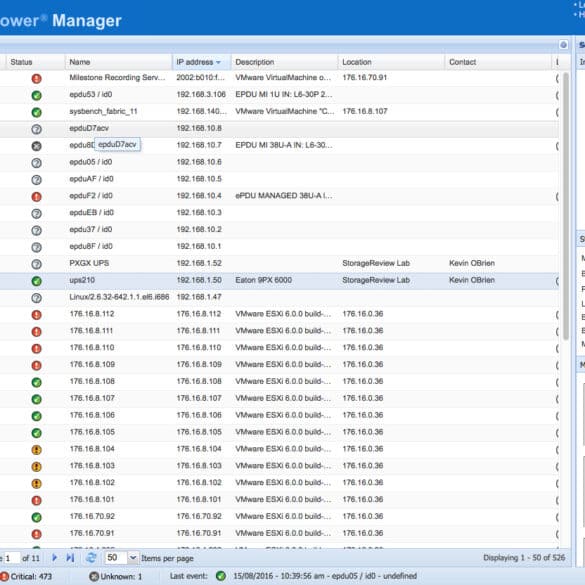Click the unknown status icon for epduD7acv
Image resolution: width=585 pixels, height=585 pixels.
[x=37, y=129]
